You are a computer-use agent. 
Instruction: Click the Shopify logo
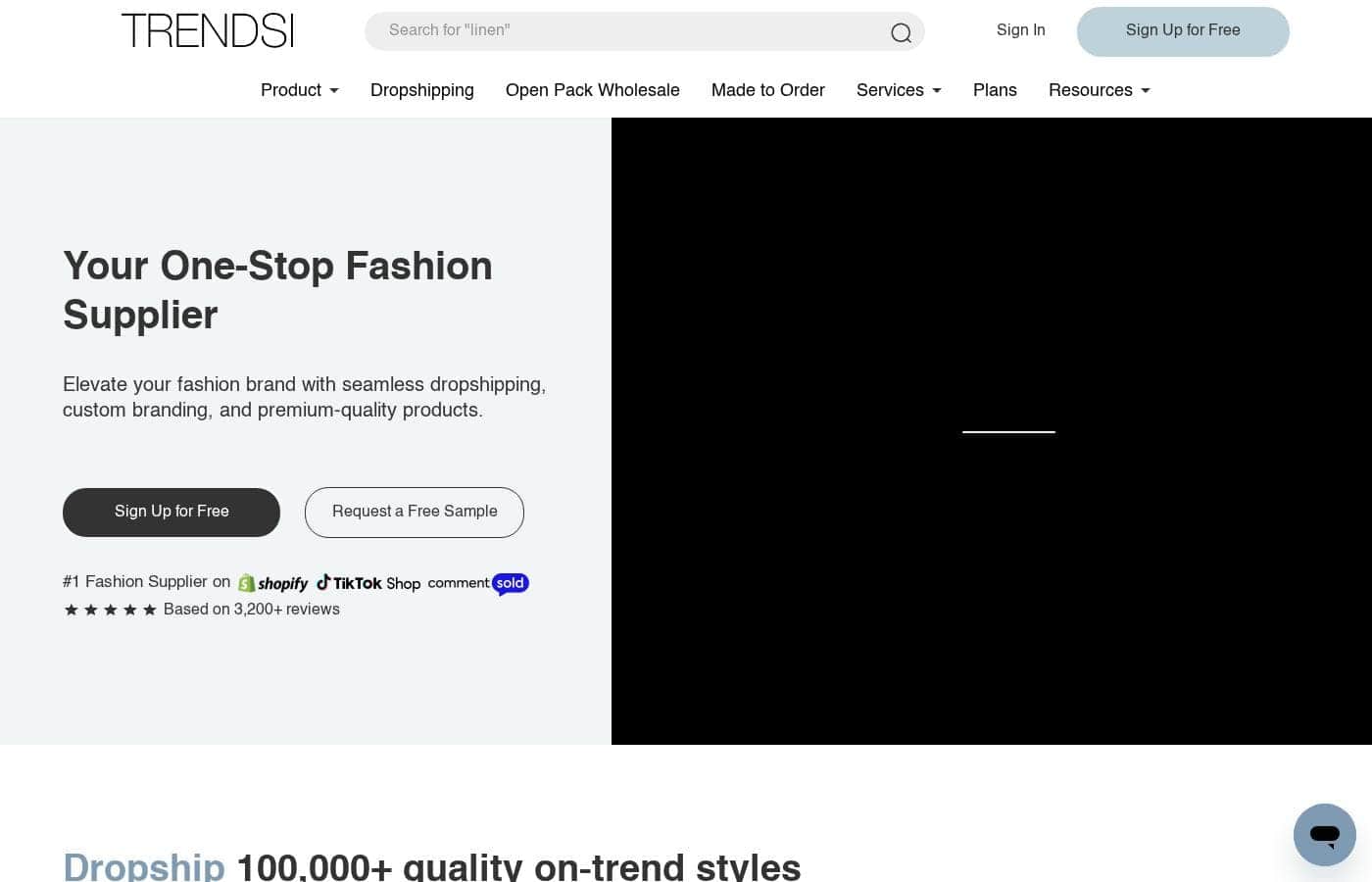(x=272, y=583)
